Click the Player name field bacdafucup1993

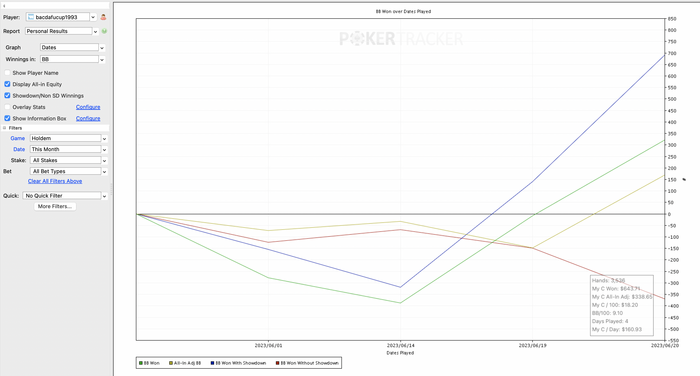pos(58,17)
